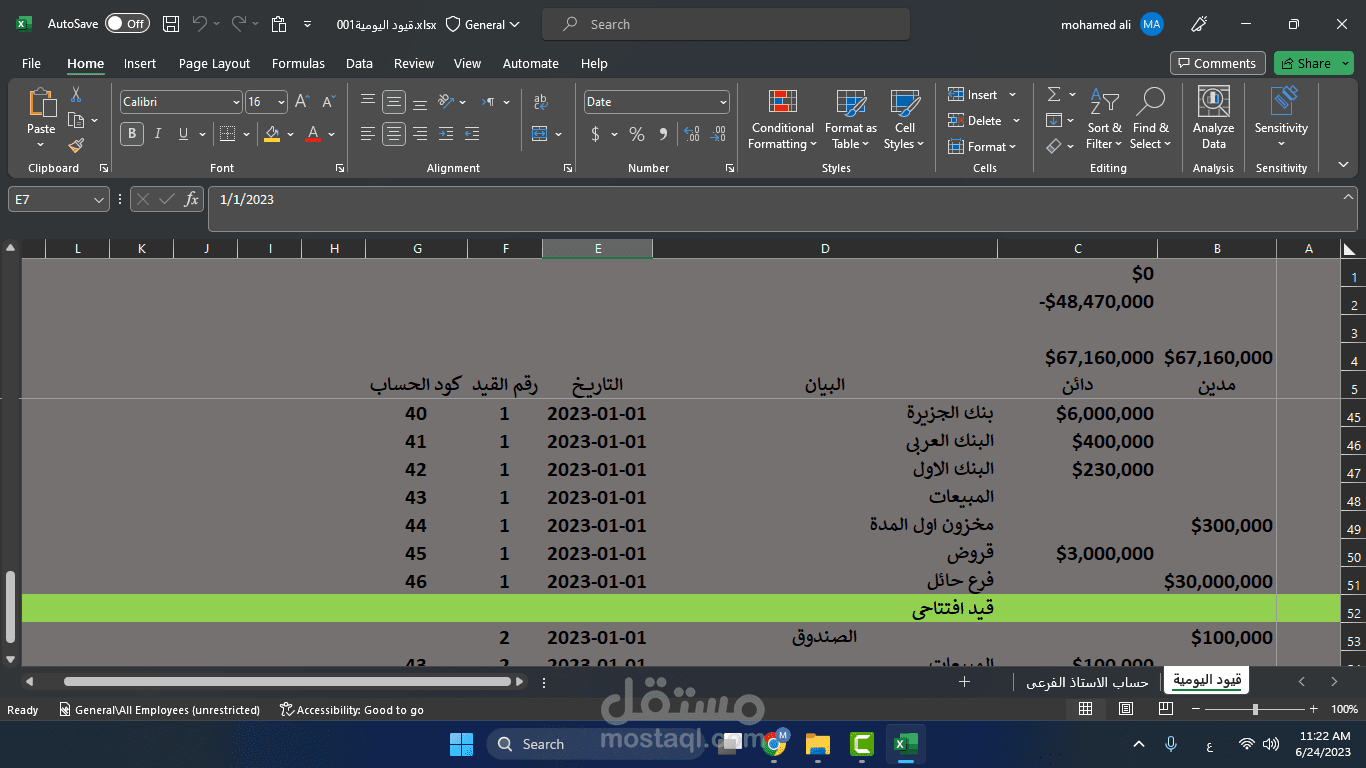Toggle Middle Align vertical alignment
1366x768 pixels.
(x=394, y=102)
